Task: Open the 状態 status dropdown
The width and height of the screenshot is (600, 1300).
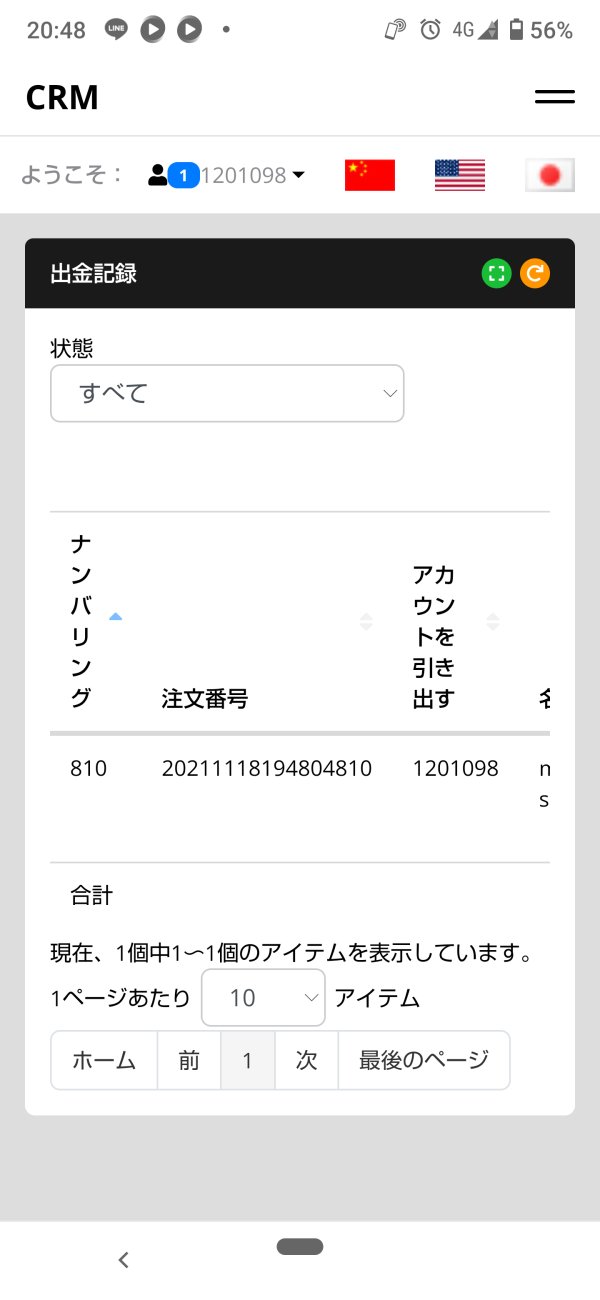Action: click(x=227, y=393)
